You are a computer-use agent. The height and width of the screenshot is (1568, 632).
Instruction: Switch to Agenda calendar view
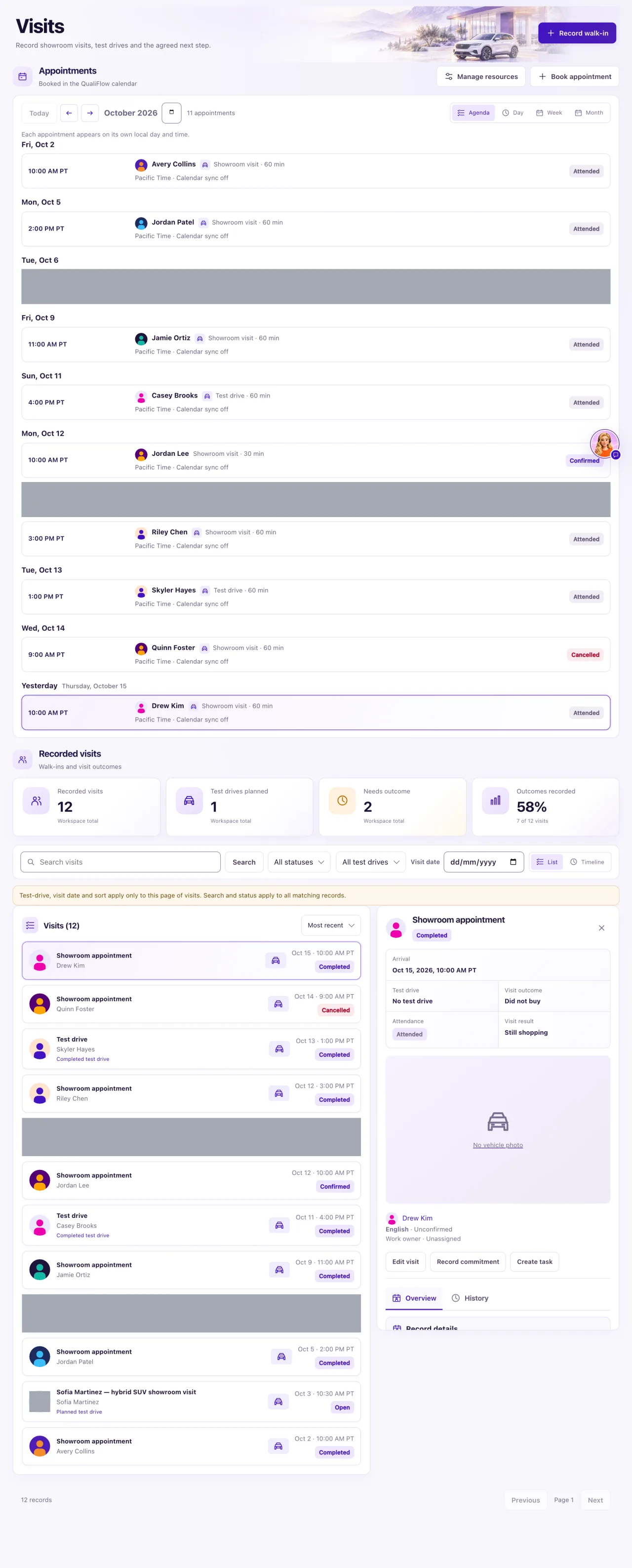[x=473, y=113]
